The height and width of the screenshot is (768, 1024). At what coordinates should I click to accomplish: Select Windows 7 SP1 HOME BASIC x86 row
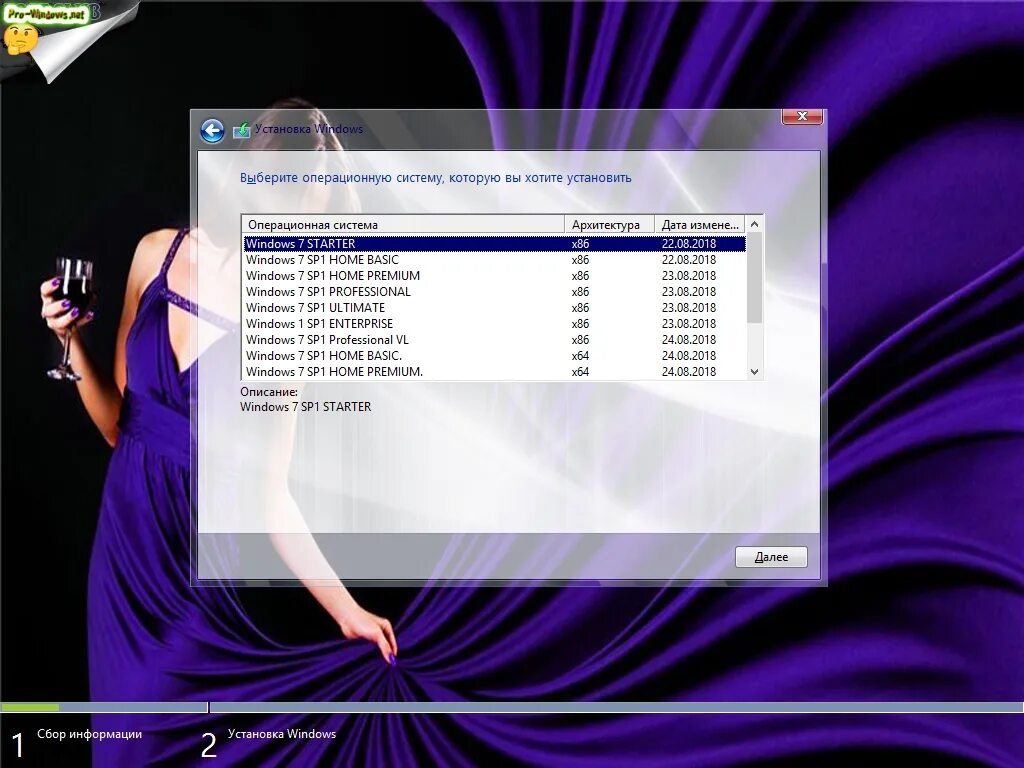pyautogui.click(x=494, y=260)
